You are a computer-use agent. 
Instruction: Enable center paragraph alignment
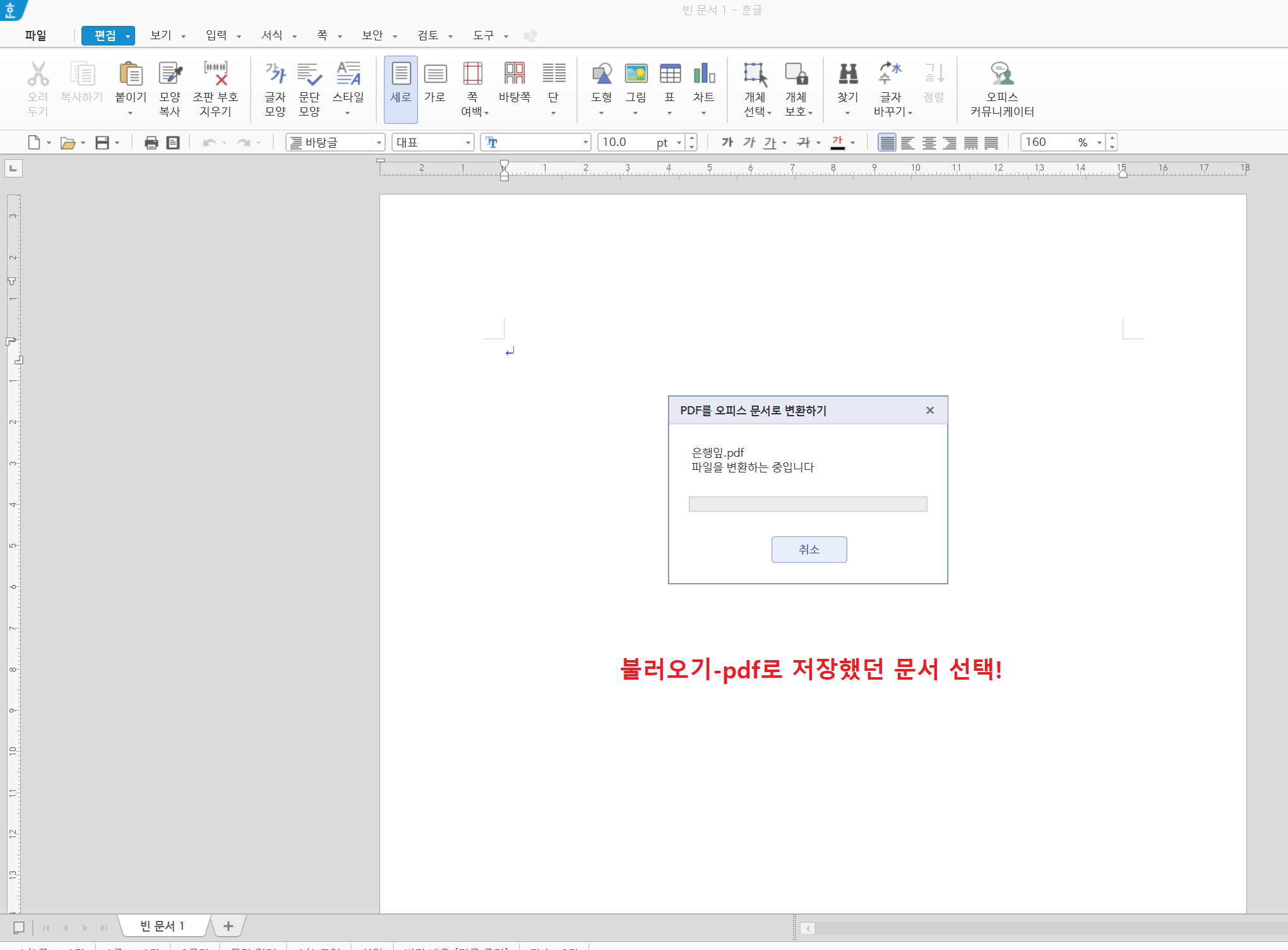click(929, 143)
